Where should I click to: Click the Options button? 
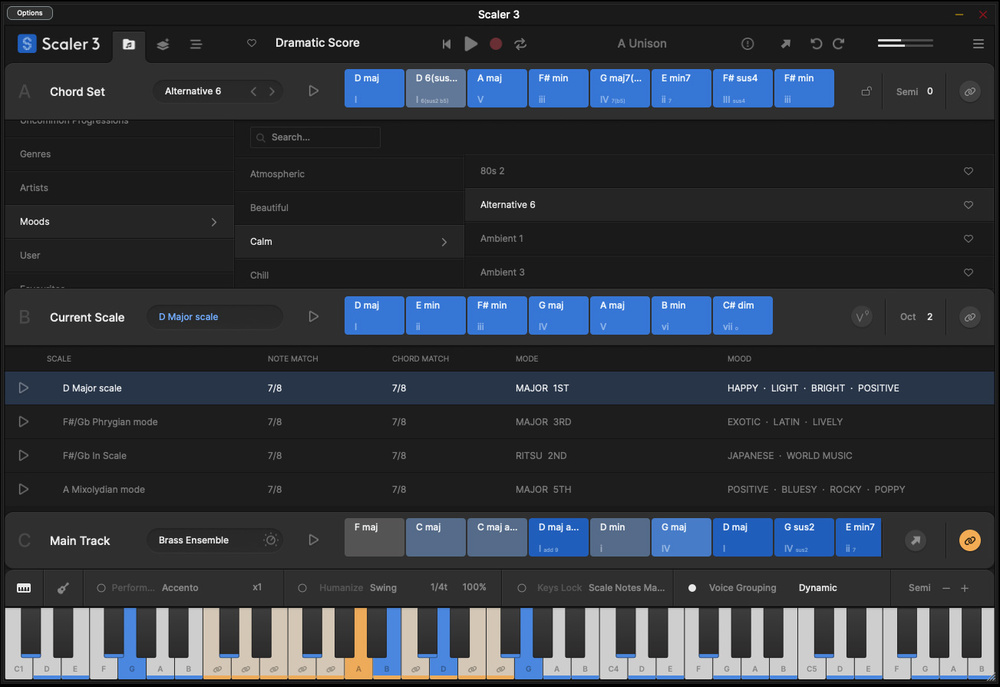30,13
